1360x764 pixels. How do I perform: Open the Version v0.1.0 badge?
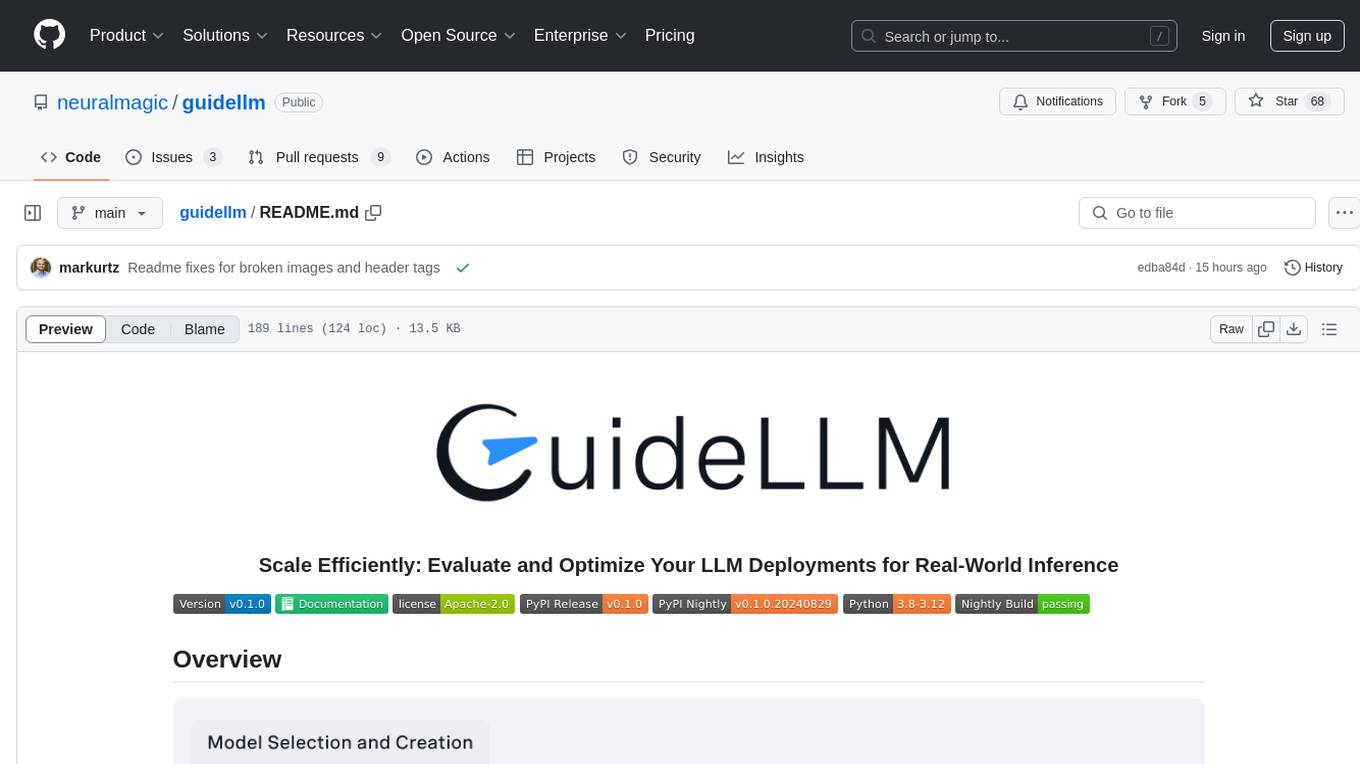[x=222, y=604]
